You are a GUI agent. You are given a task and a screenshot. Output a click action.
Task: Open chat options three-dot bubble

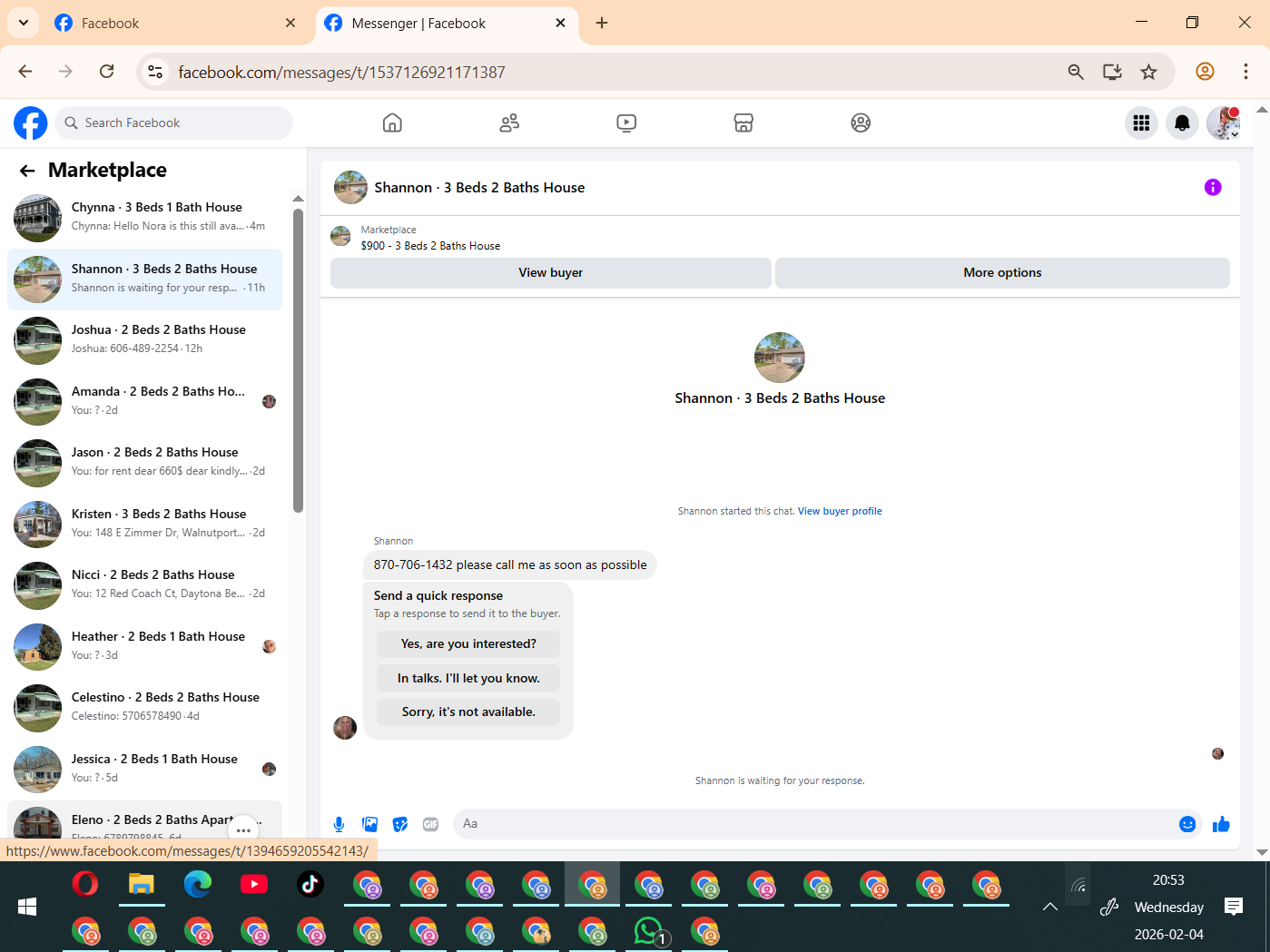(x=243, y=830)
